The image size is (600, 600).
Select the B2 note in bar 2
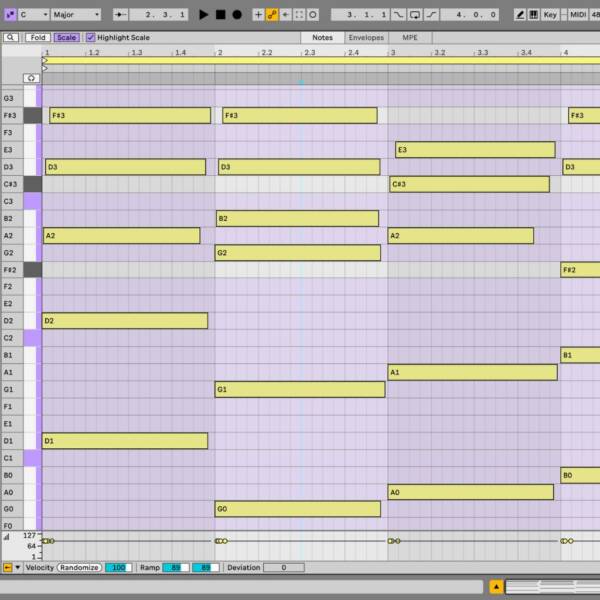pos(297,218)
